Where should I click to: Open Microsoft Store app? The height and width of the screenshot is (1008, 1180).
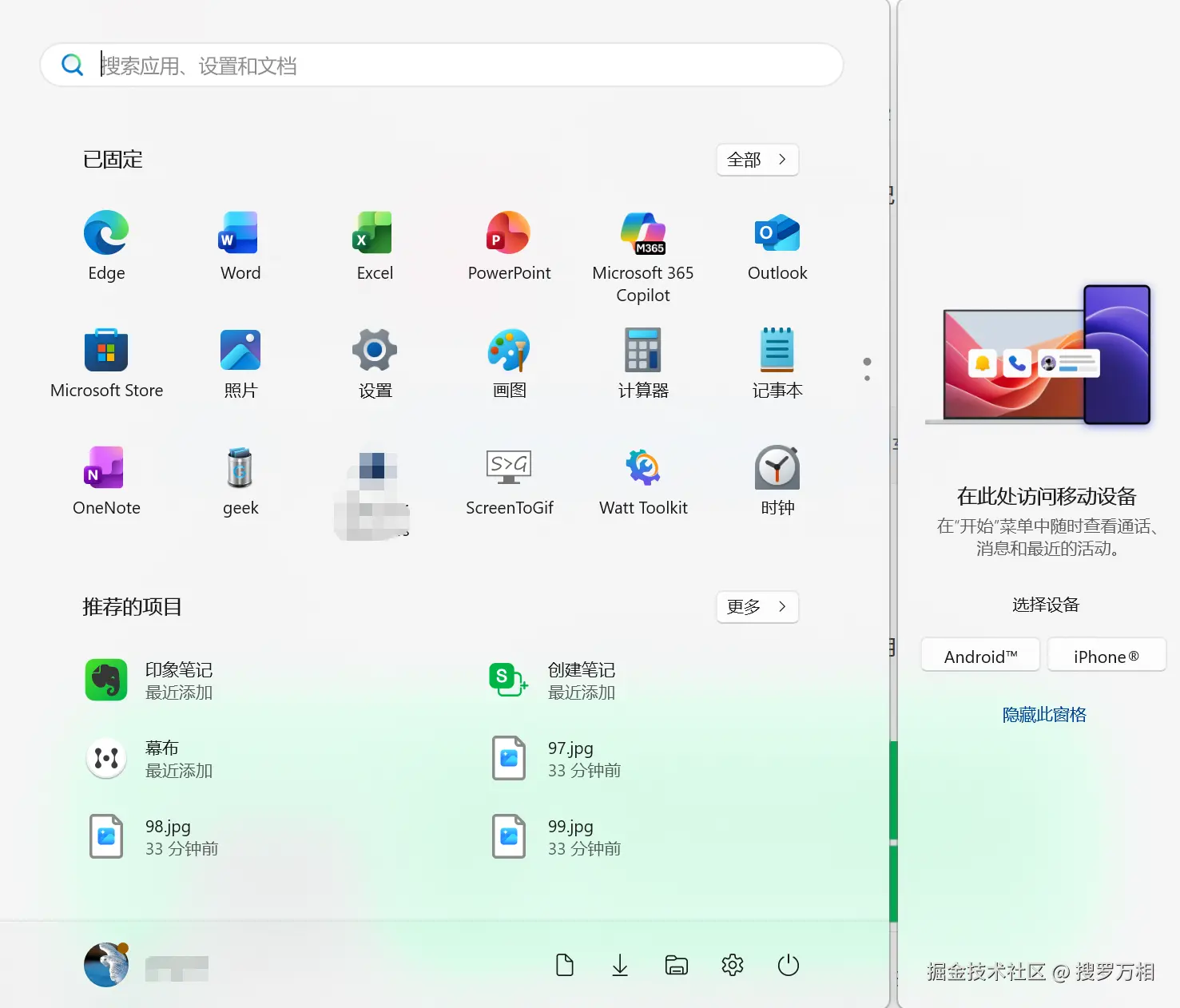106,363
